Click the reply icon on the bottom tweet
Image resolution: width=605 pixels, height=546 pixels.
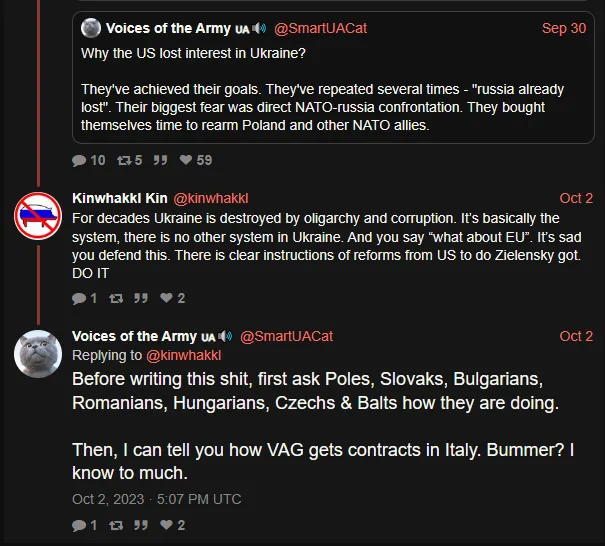[x=79, y=525]
